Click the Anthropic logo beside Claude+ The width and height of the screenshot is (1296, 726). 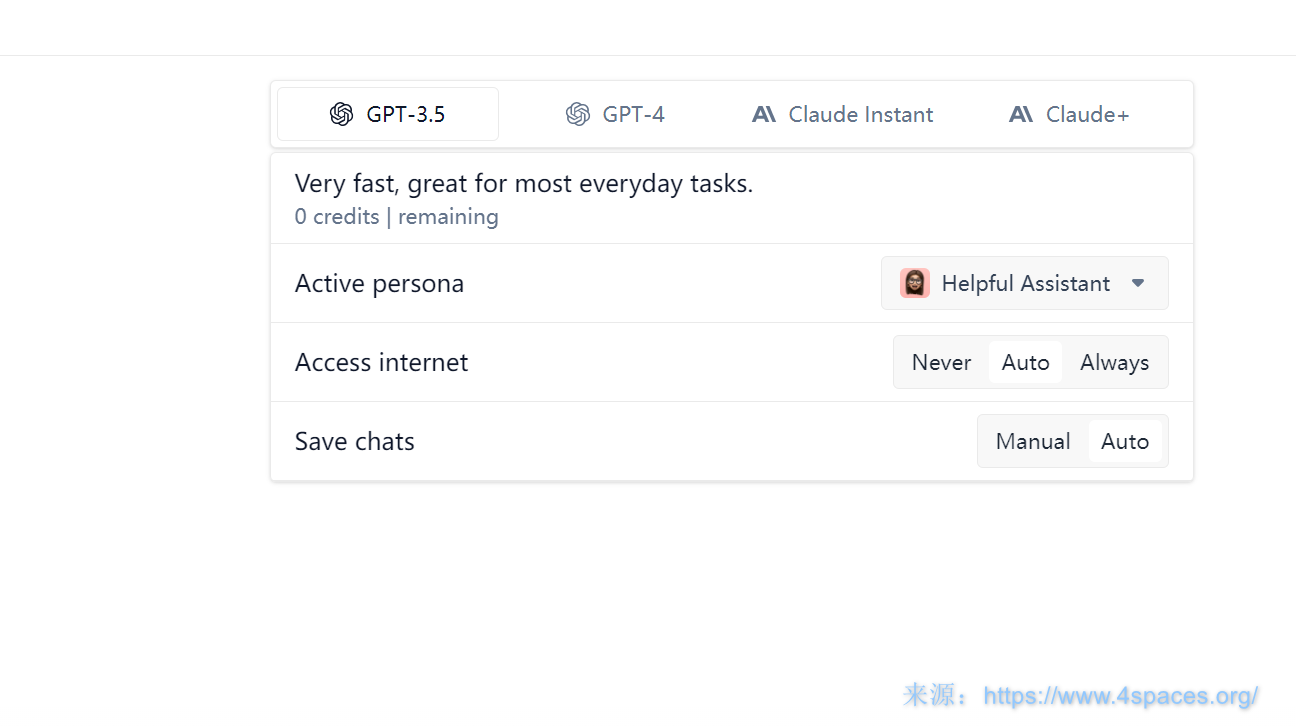[x=1021, y=115]
